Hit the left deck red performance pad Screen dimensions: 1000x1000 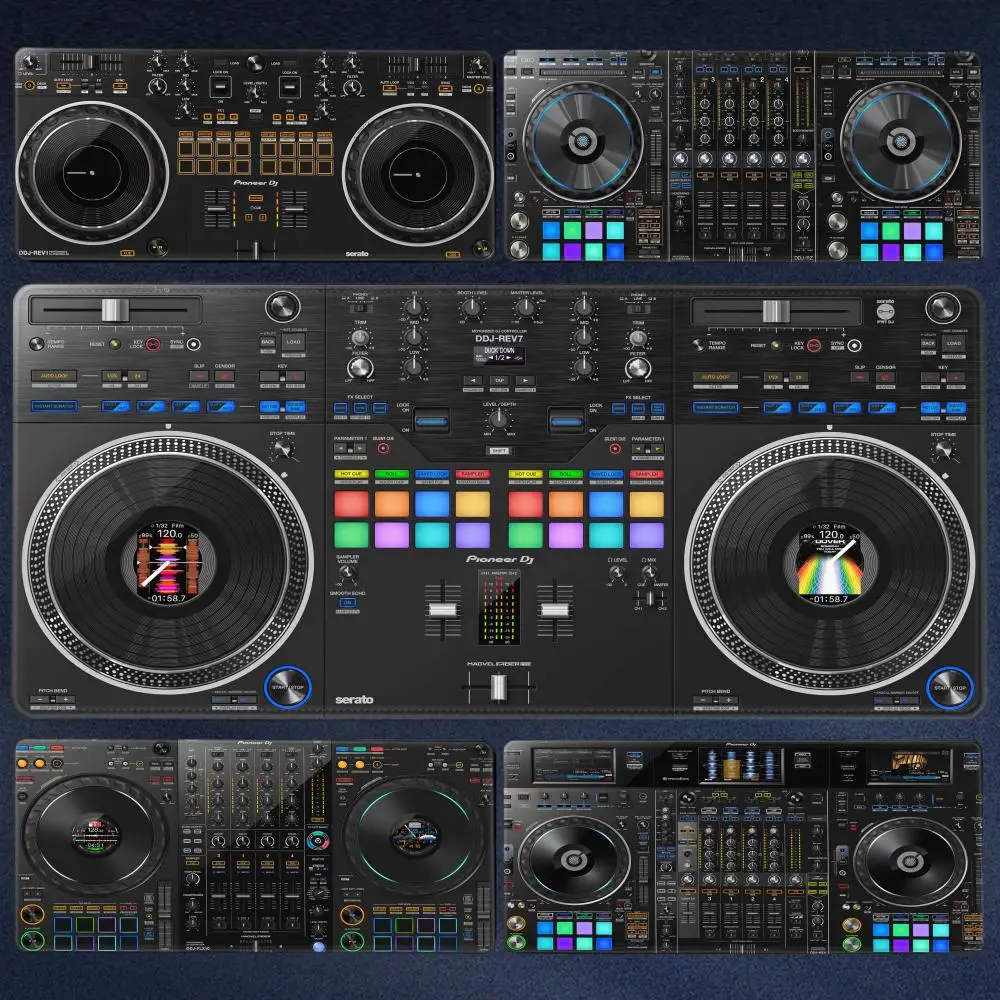351,504
